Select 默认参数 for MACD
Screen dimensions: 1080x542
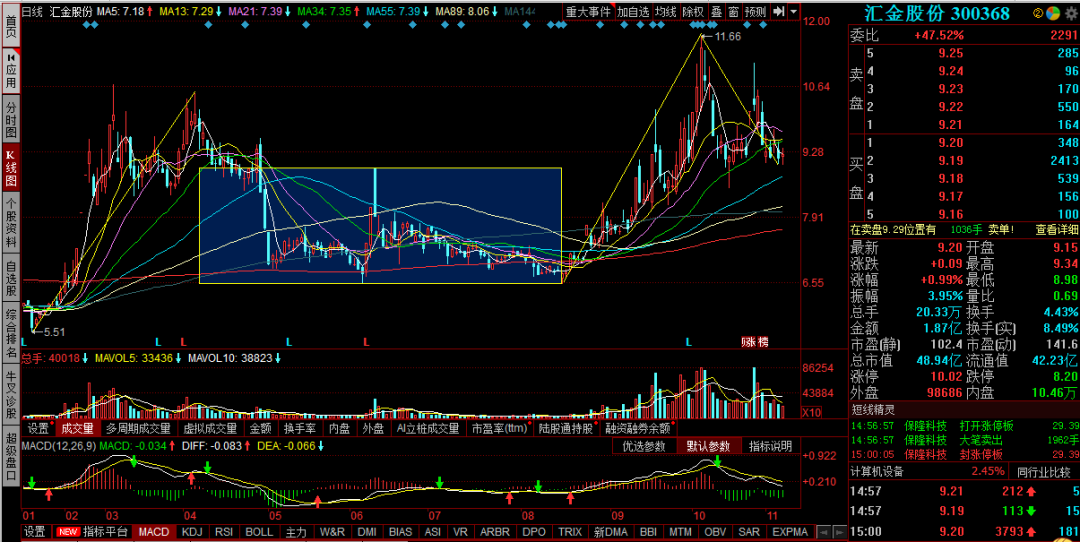pos(708,446)
